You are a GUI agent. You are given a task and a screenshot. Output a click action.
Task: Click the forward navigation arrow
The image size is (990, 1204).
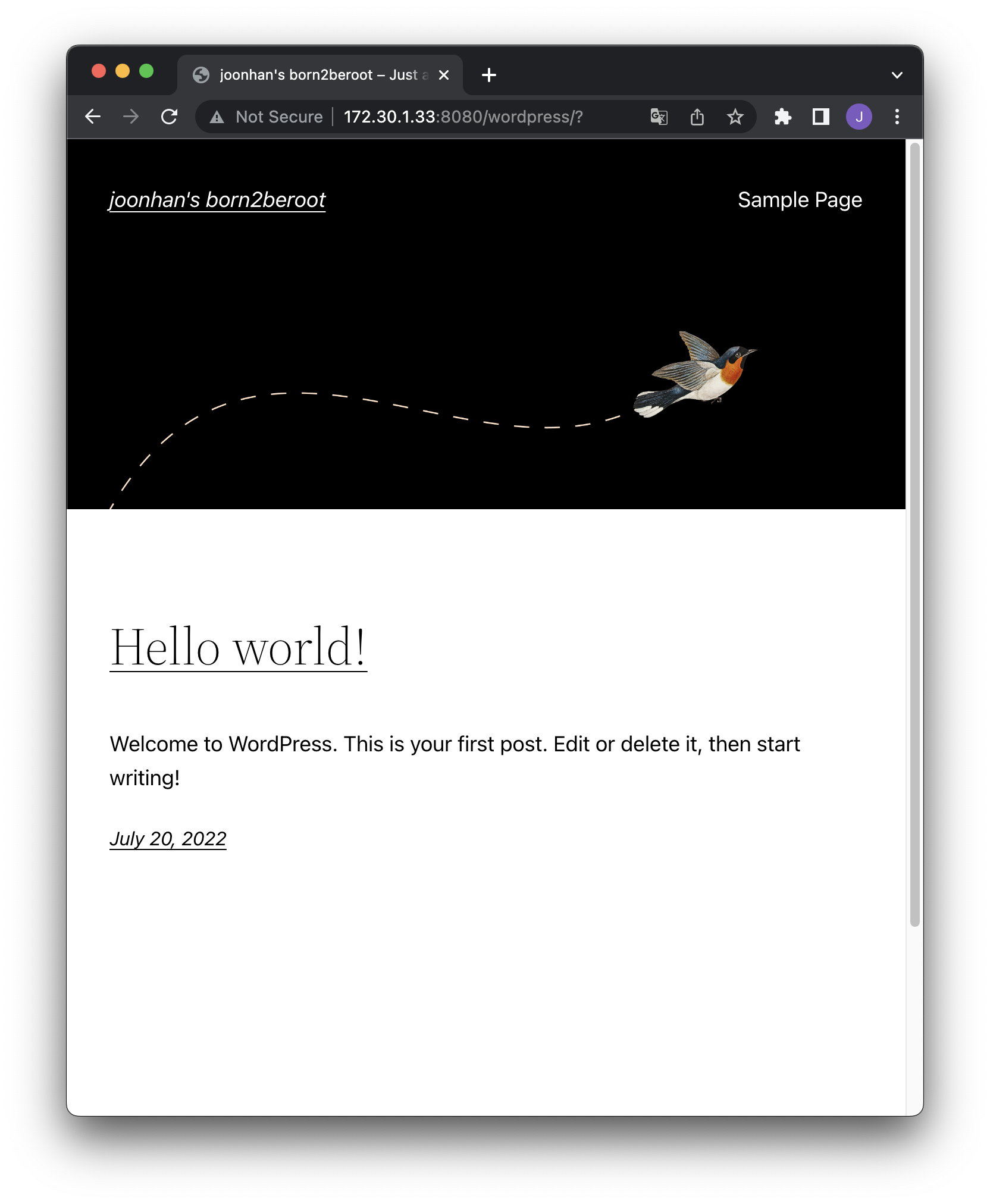point(131,117)
